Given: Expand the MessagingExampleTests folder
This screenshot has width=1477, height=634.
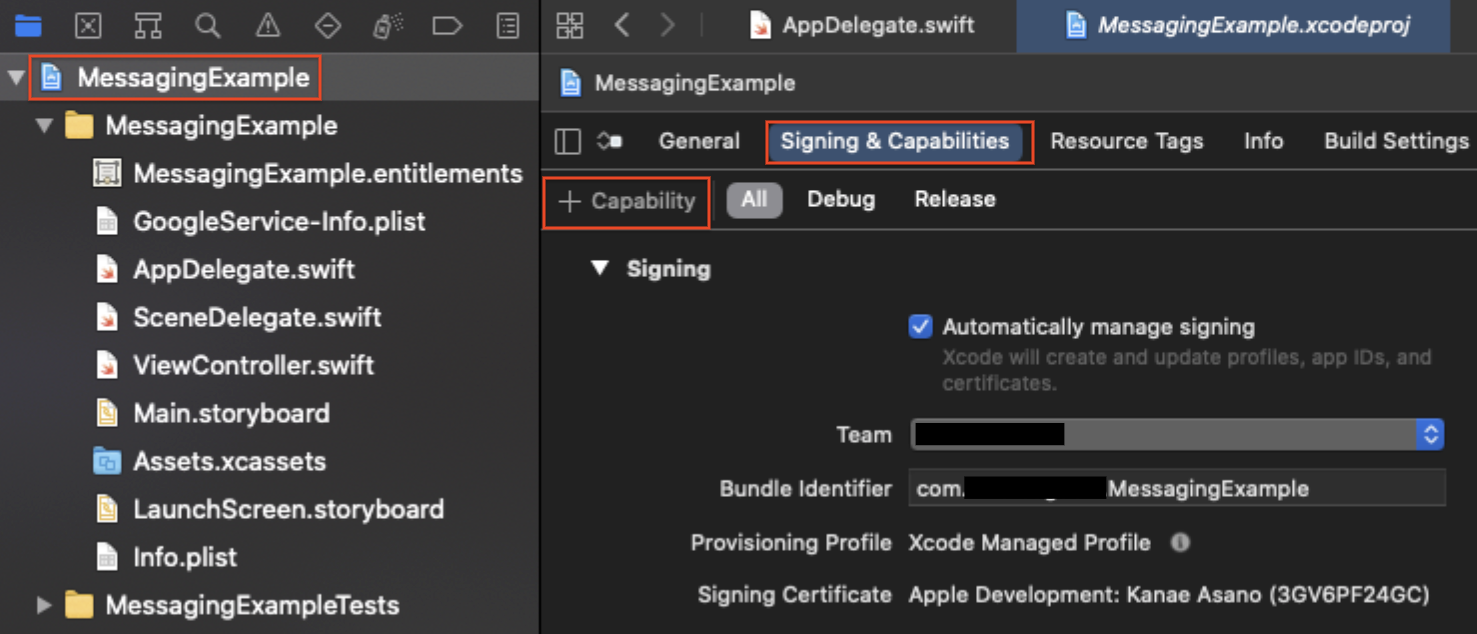Looking at the screenshot, I should click(44, 605).
